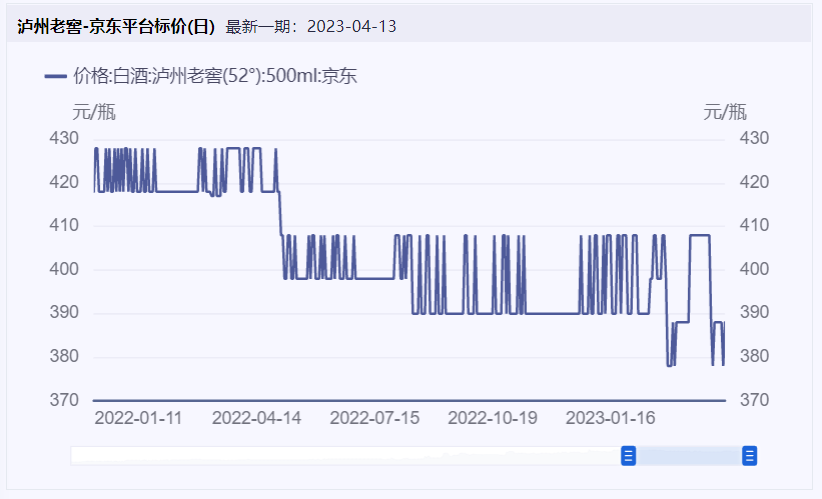The image size is (822, 499).
Task: Click the latest period text 最新一期: 2023-04-13
Action: (311, 27)
